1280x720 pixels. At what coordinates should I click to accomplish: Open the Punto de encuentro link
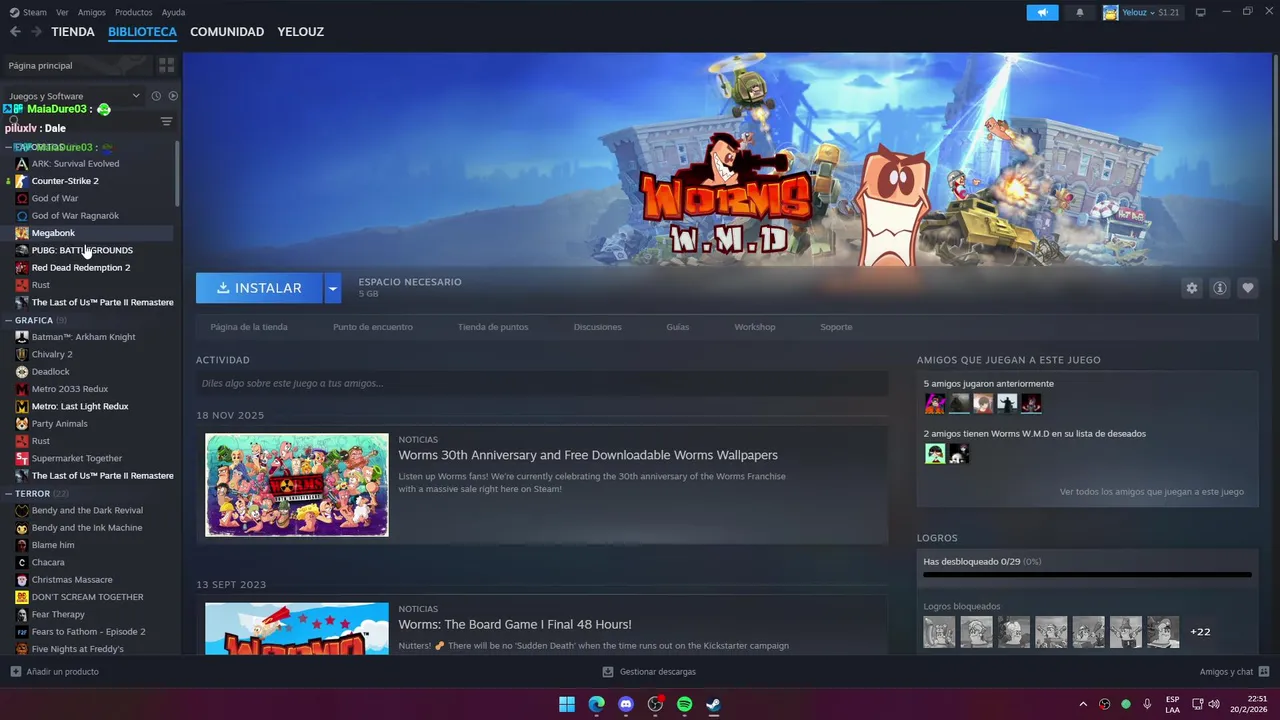(x=373, y=327)
